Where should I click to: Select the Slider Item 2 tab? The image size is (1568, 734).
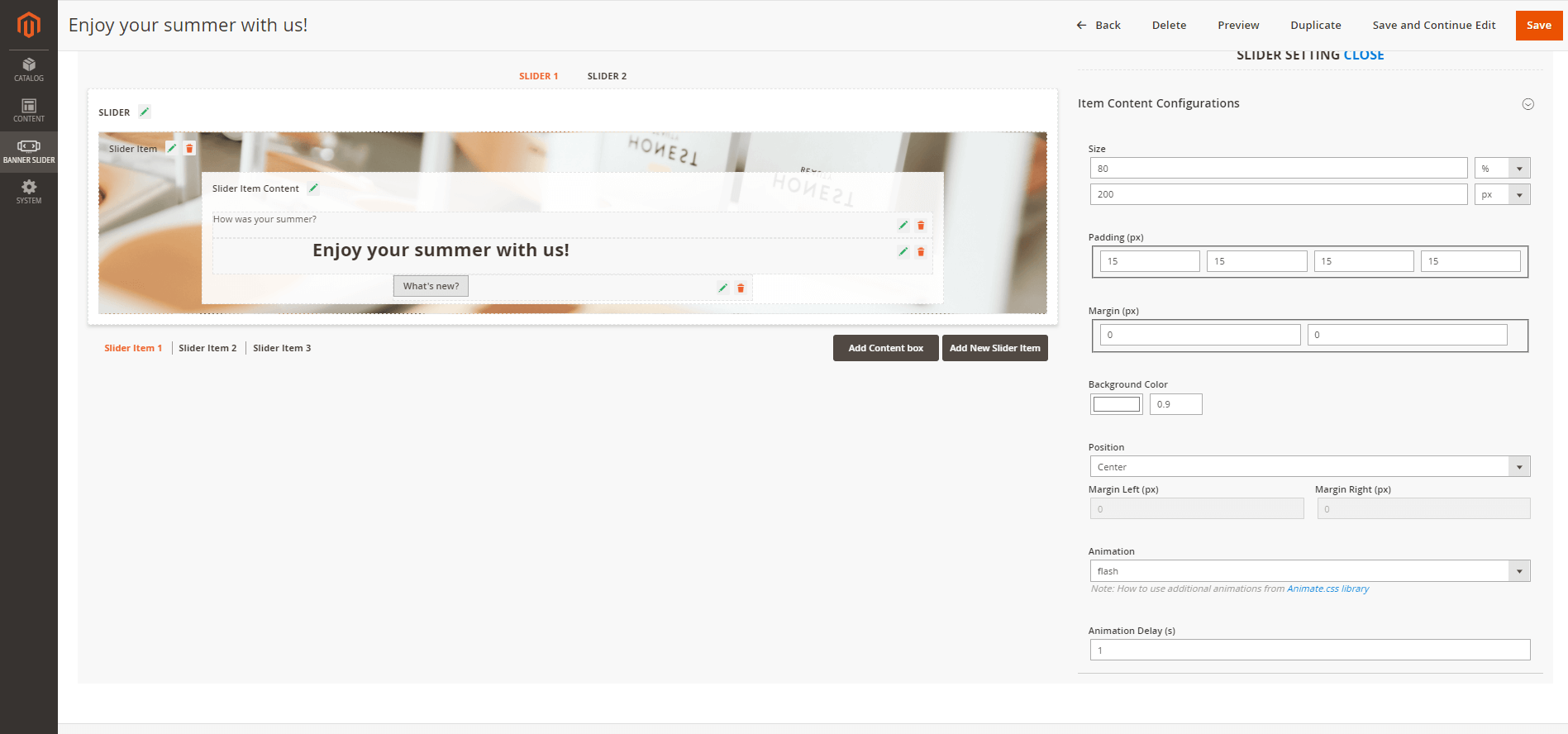207,348
